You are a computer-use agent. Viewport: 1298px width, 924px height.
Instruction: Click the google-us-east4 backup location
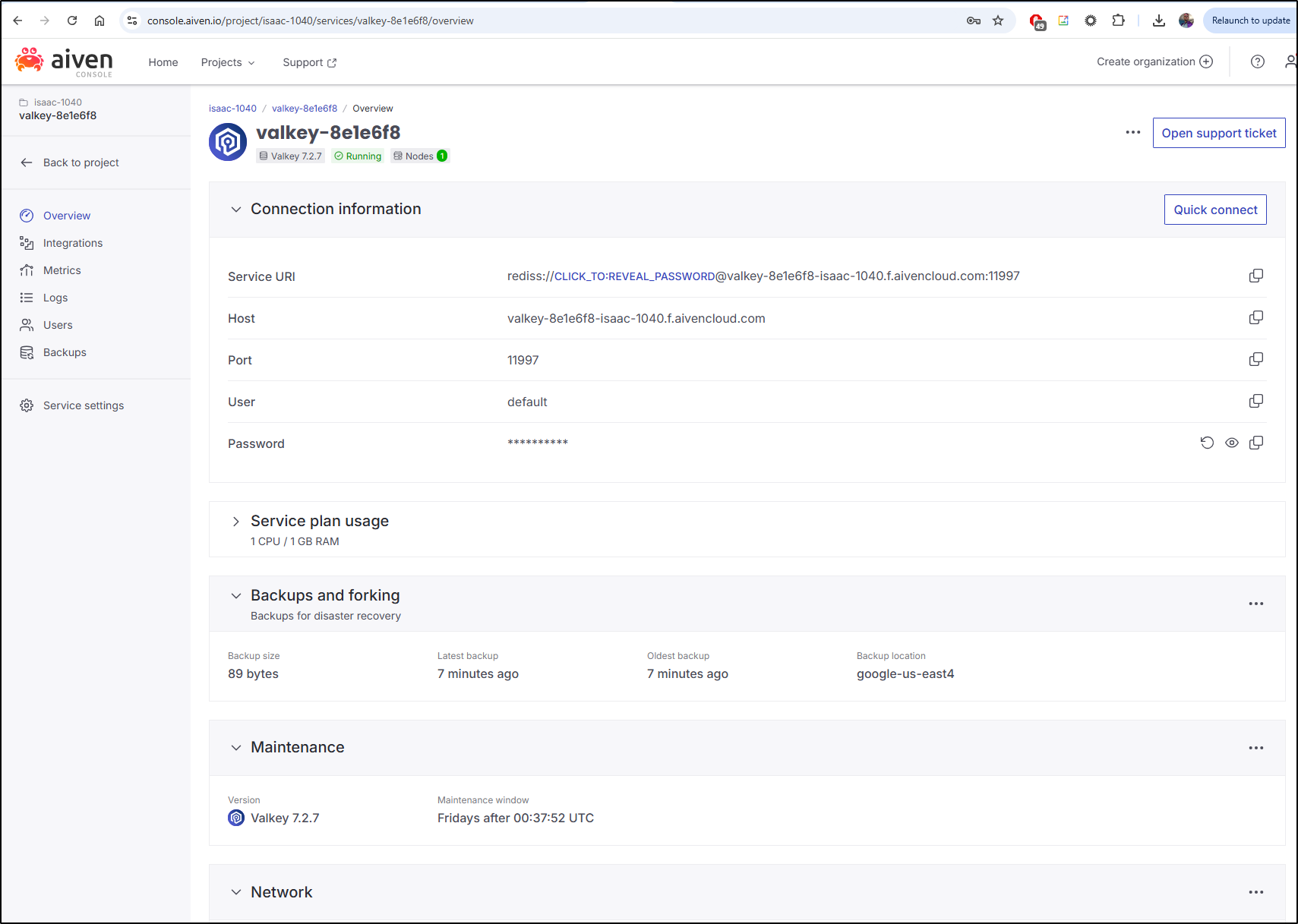[905, 673]
